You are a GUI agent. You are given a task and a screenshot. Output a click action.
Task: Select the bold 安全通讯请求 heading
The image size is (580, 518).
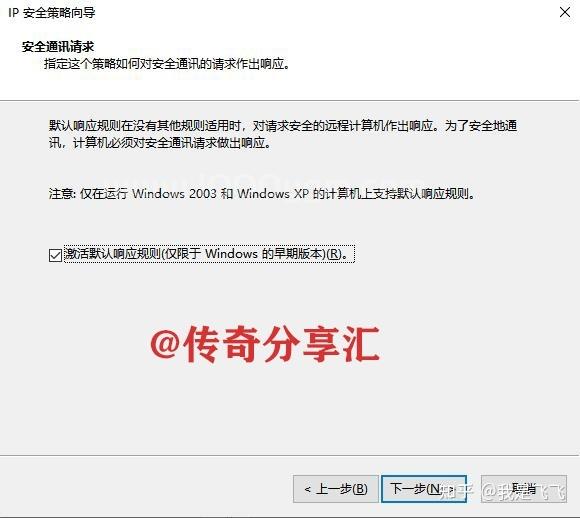tap(58, 47)
